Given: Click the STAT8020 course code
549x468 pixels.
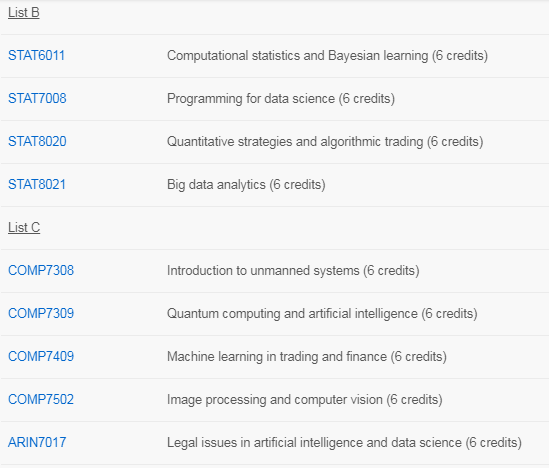Looking at the screenshot, I should (37, 142).
